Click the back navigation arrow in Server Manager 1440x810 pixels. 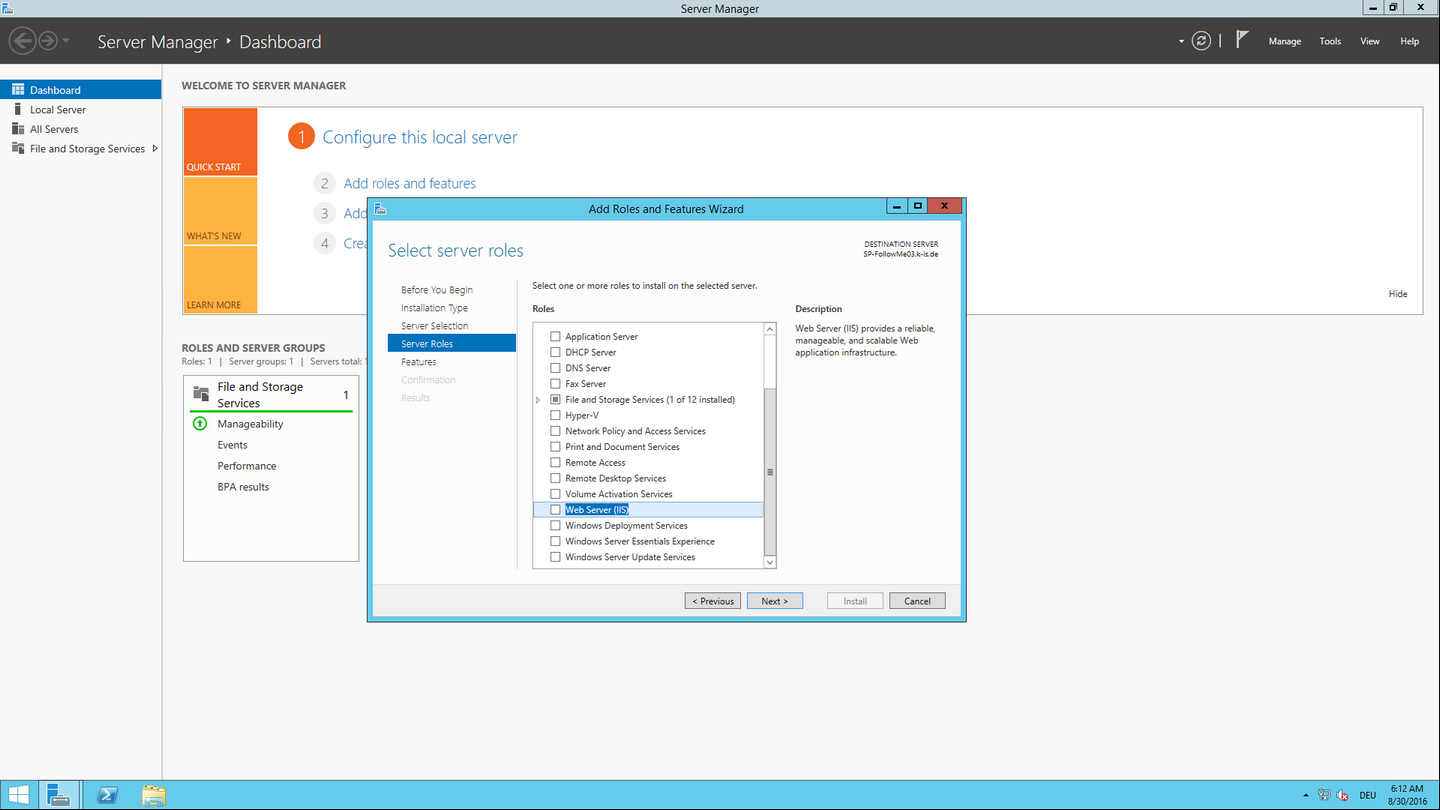(x=22, y=41)
